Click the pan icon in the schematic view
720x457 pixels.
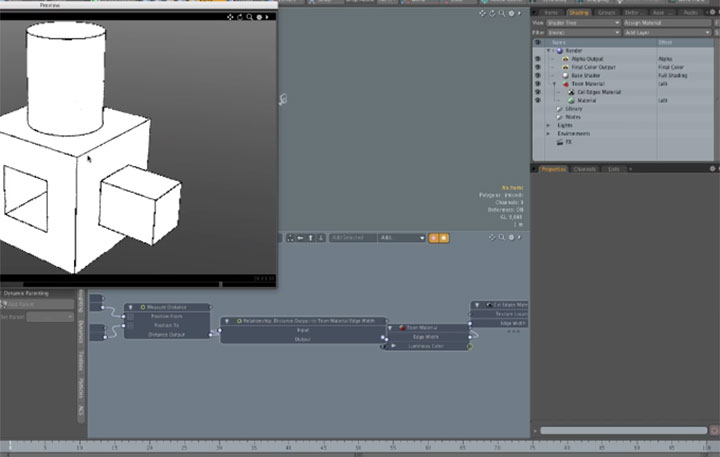(492, 237)
